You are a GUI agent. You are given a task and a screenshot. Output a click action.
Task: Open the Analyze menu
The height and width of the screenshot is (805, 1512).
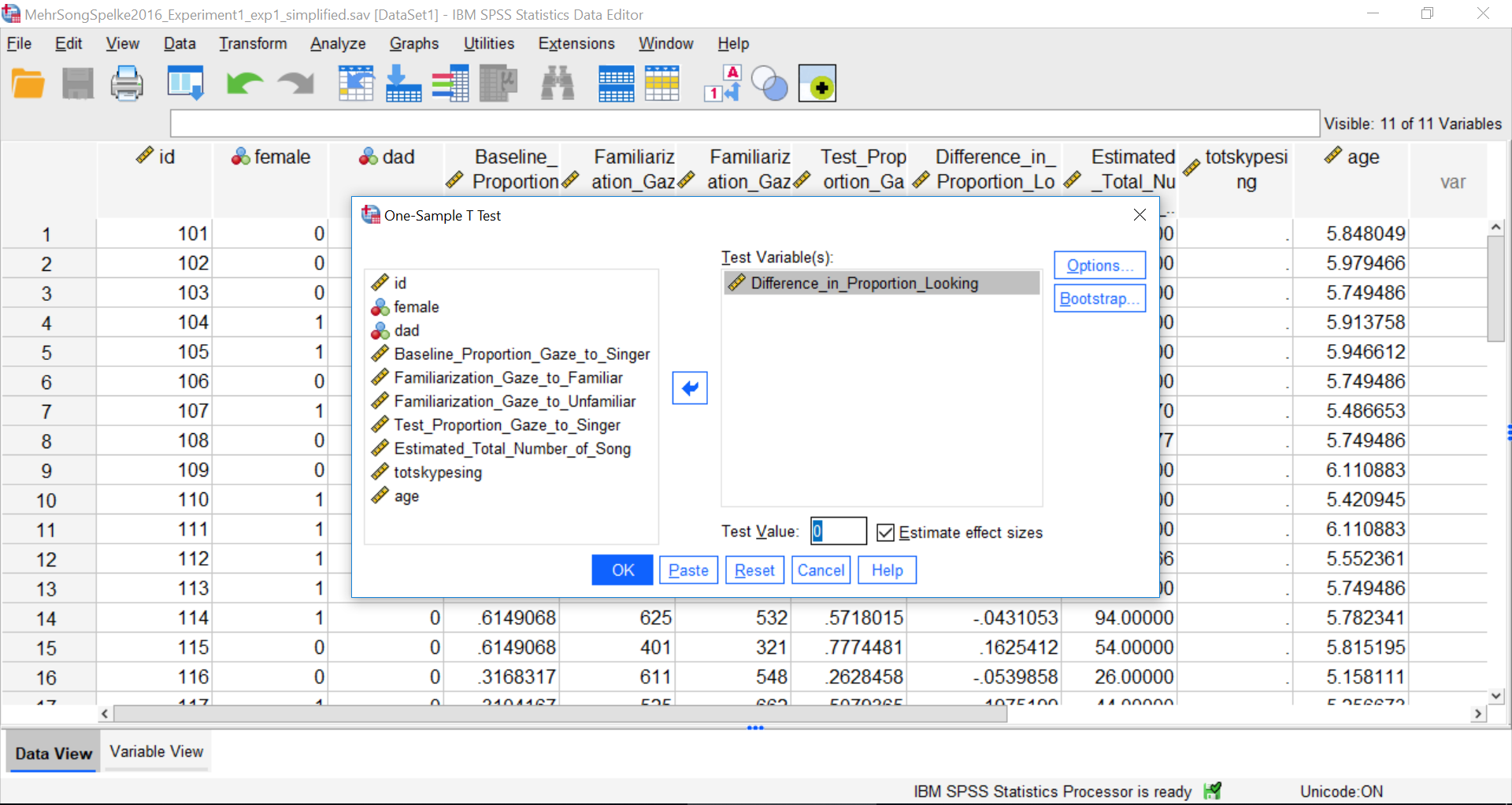338,43
